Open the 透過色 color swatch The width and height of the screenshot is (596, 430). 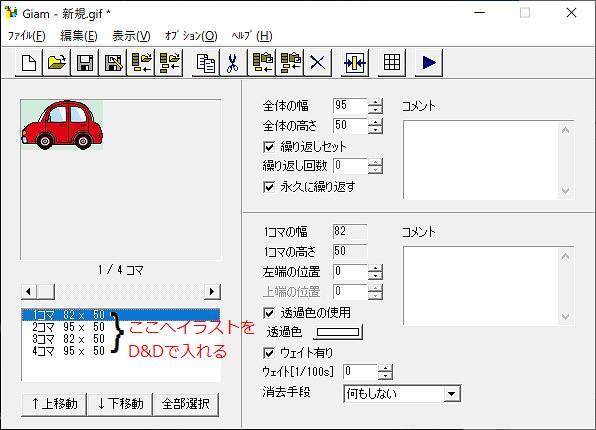click(338, 332)
